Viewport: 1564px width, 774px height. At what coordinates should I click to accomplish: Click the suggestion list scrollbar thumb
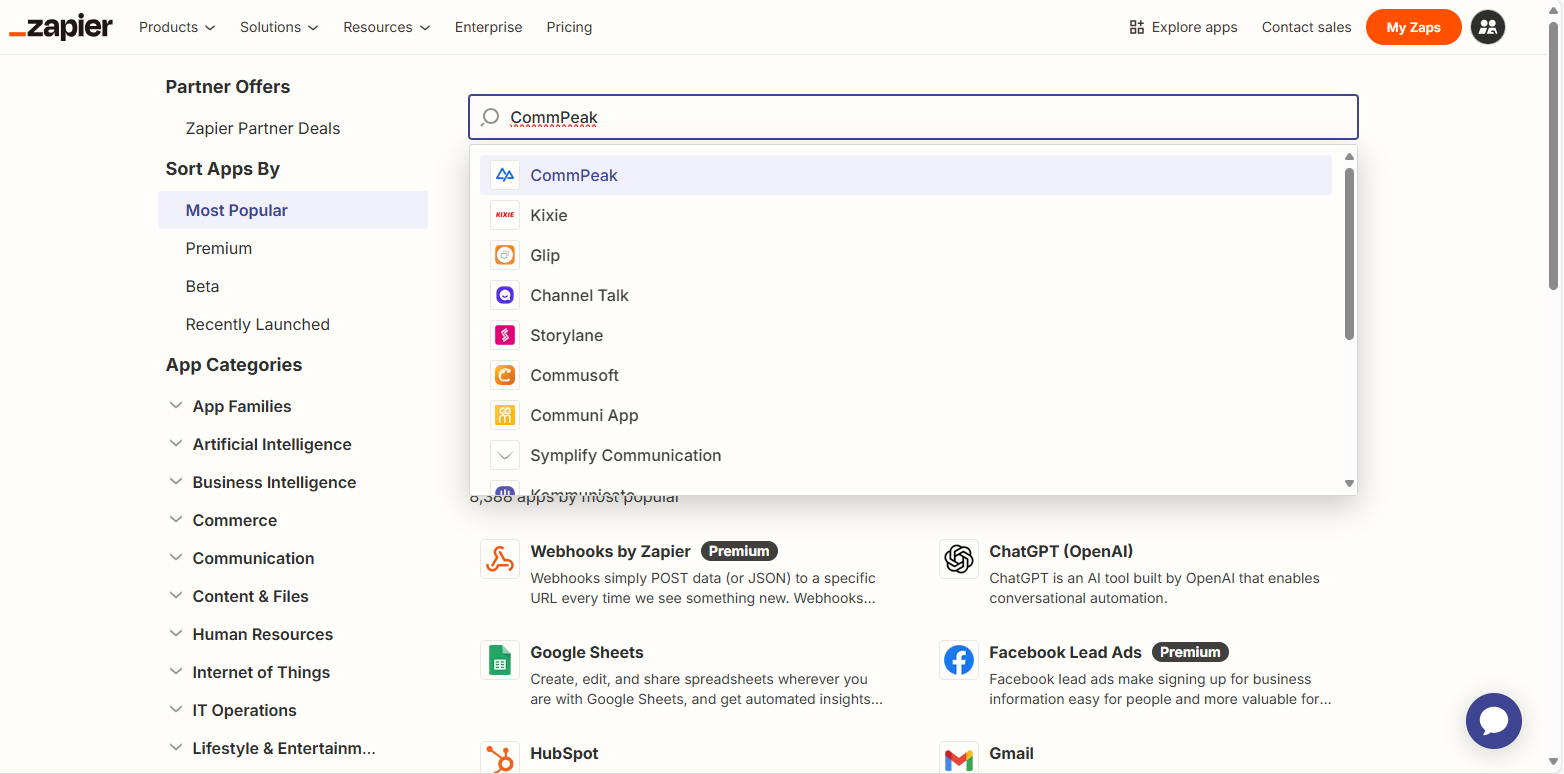click(x=1349, y=254)
